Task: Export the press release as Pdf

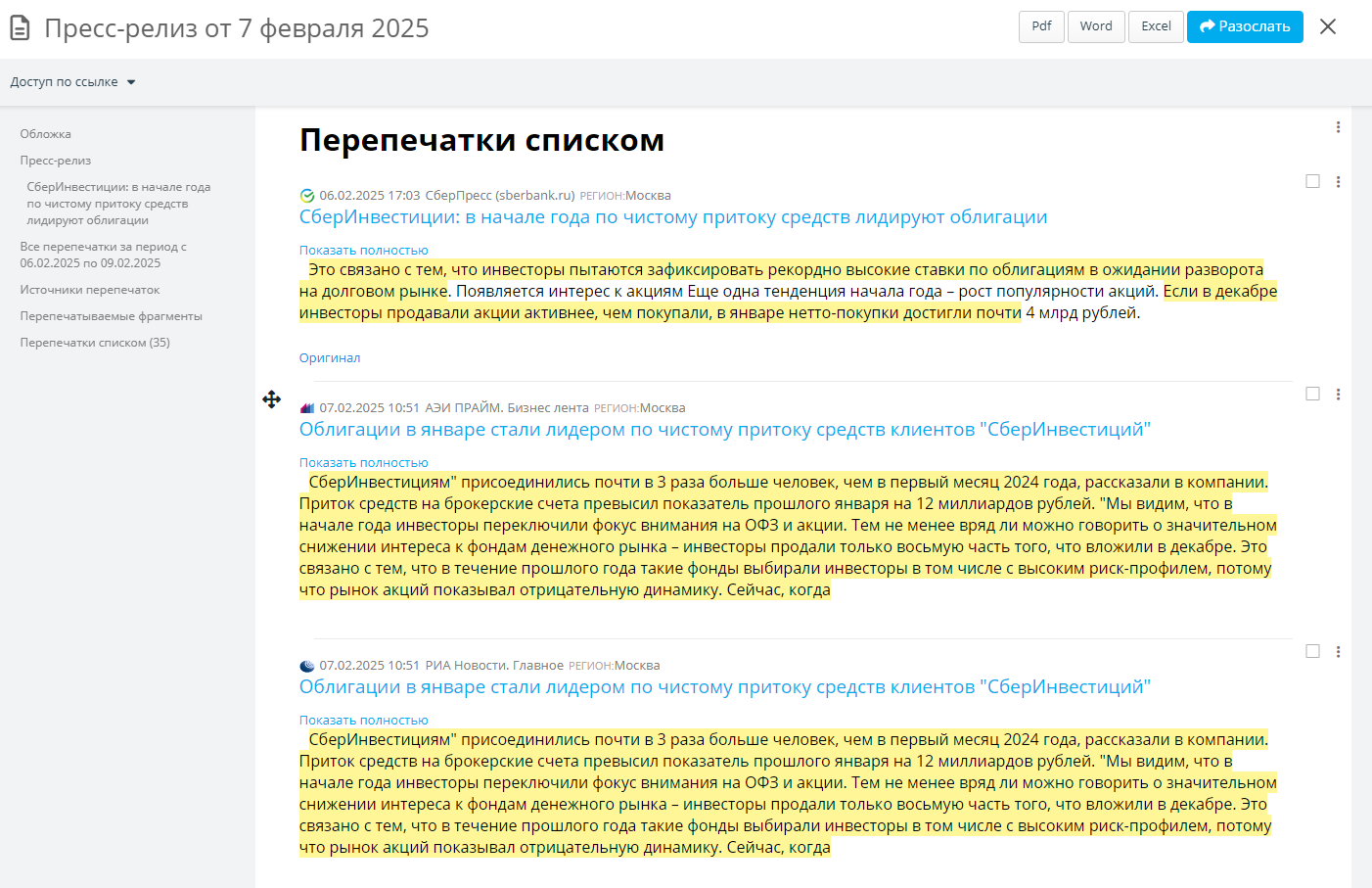Action: pos(1041,26)
